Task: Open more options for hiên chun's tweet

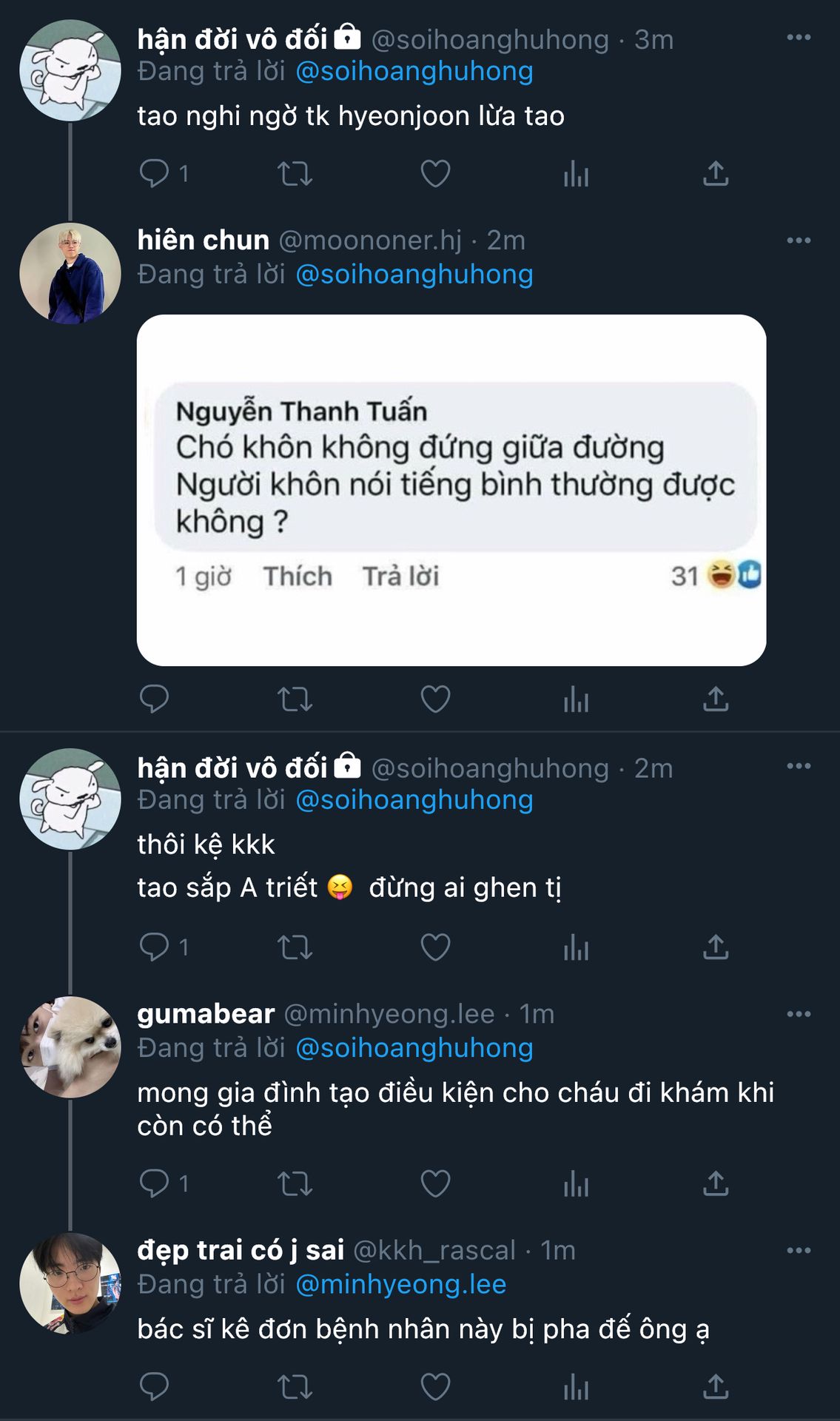Action: 799,241
